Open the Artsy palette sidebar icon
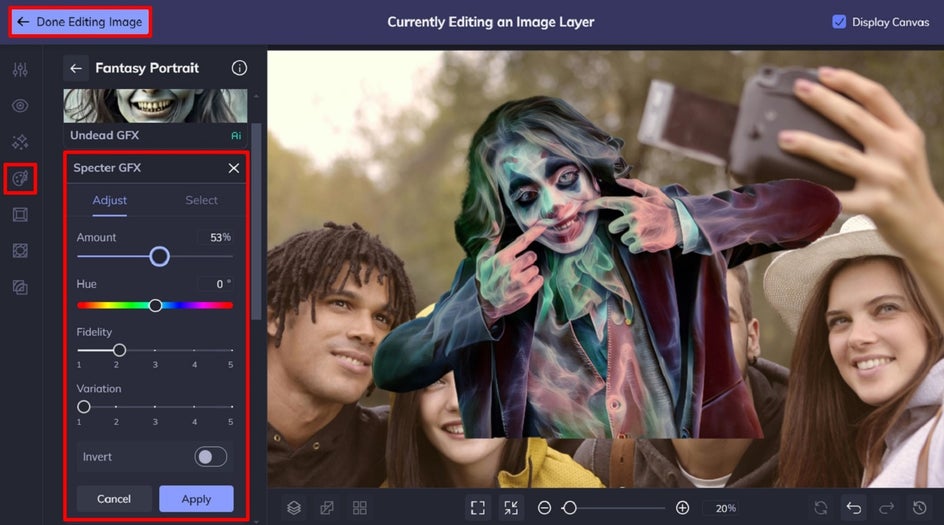The width and height of the screenshot is (944, 525). point(20,179)
